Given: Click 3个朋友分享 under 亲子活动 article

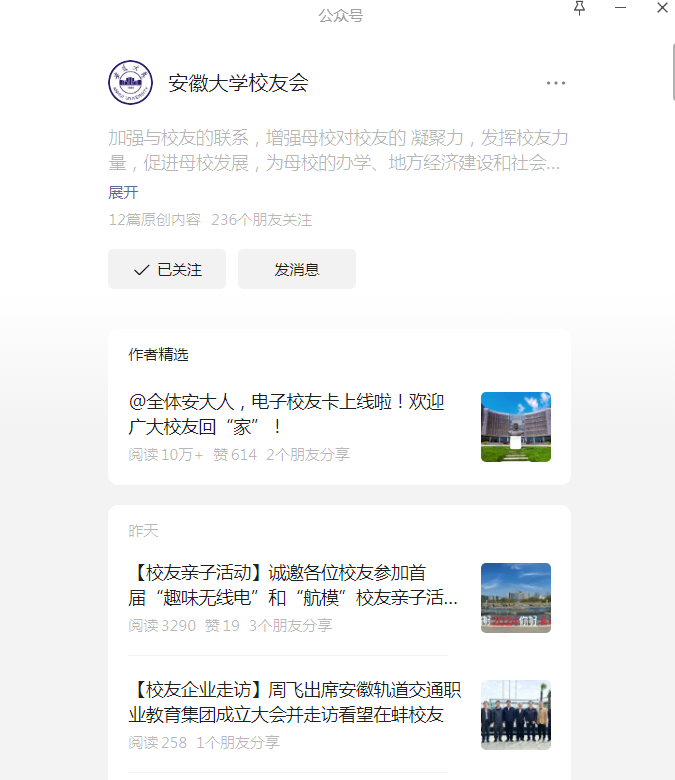Looking at the screenshot, I should tap(290, 625).
